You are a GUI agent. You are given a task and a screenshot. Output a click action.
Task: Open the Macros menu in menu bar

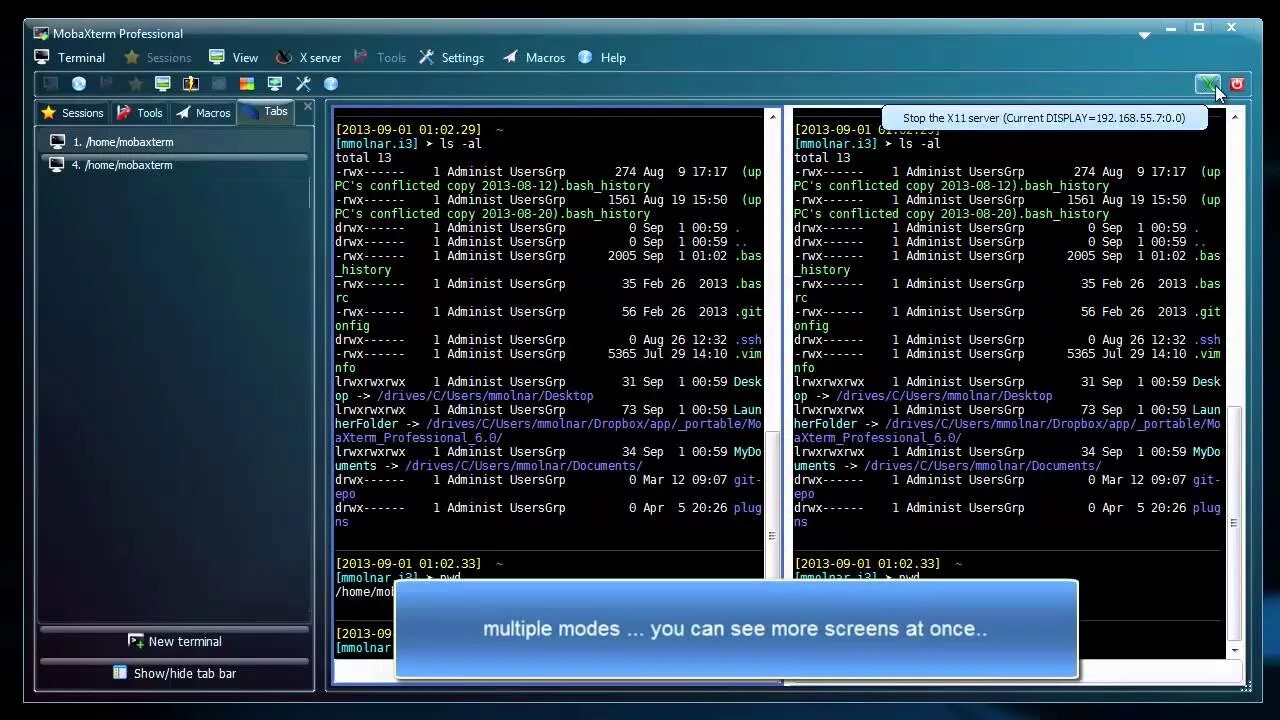click(x=534, y=57)
